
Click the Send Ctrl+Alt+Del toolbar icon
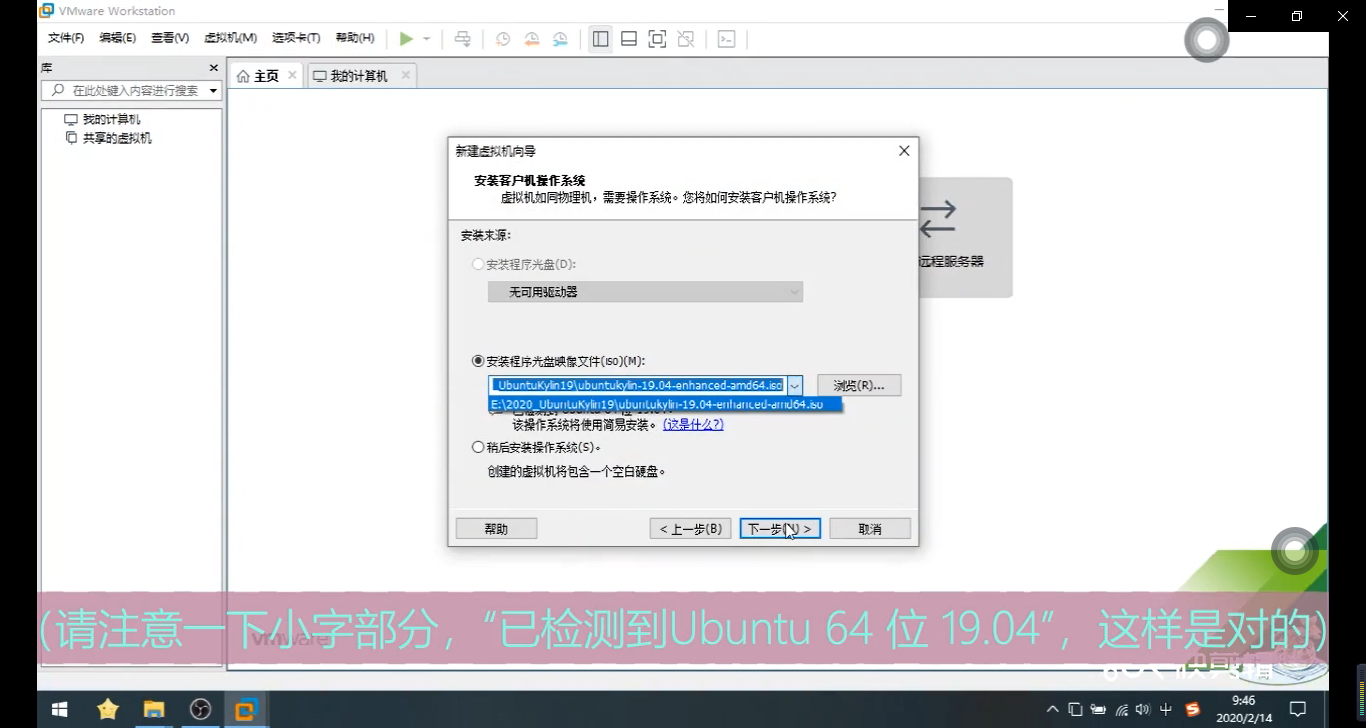[x=462, y=39]
